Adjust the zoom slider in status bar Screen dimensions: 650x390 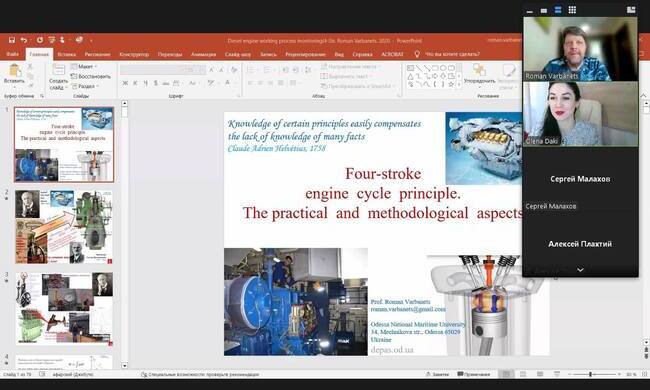point(590,374)
